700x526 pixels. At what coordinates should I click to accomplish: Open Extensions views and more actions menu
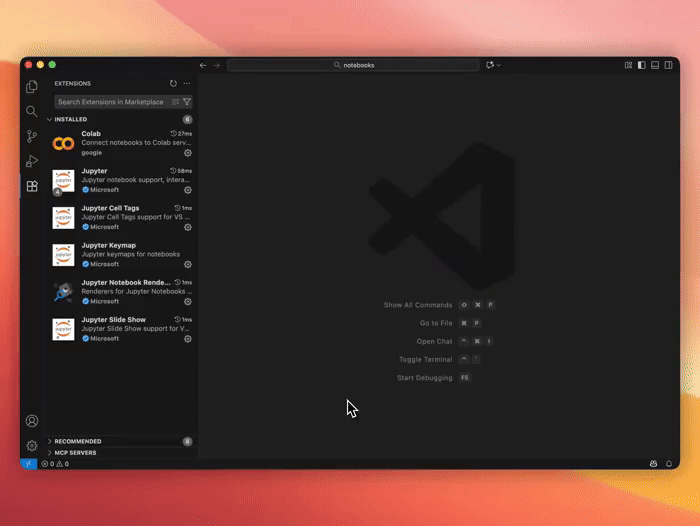[x=187, y=83]
